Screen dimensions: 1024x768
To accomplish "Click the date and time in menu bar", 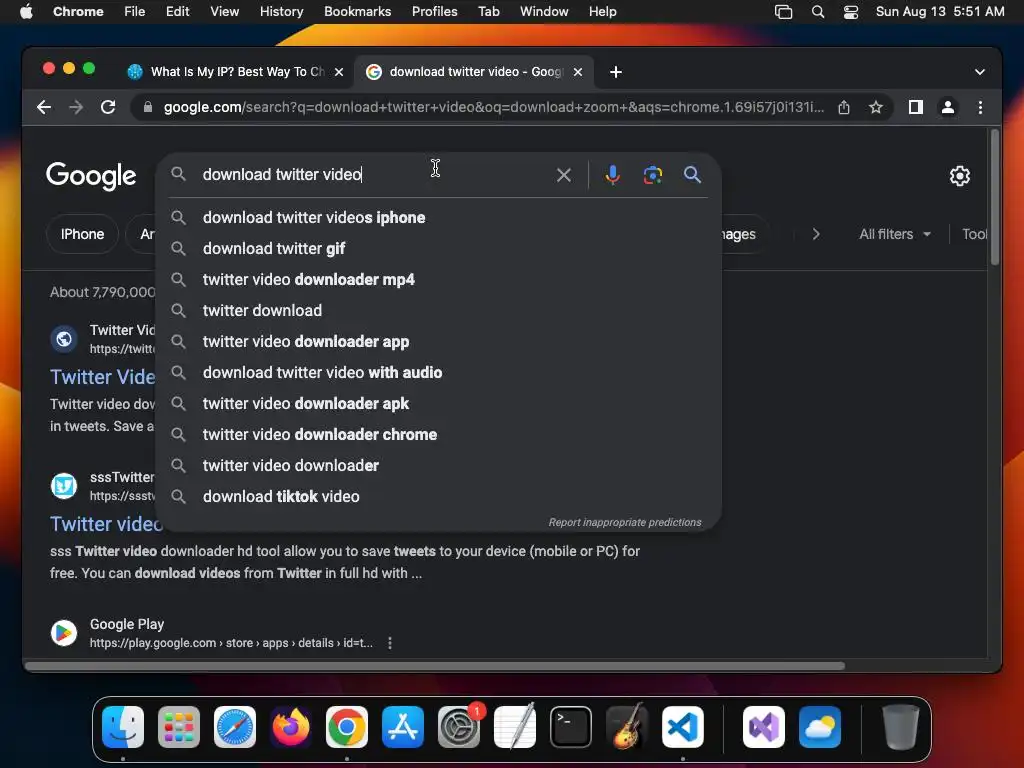I will tap(940, 12).
